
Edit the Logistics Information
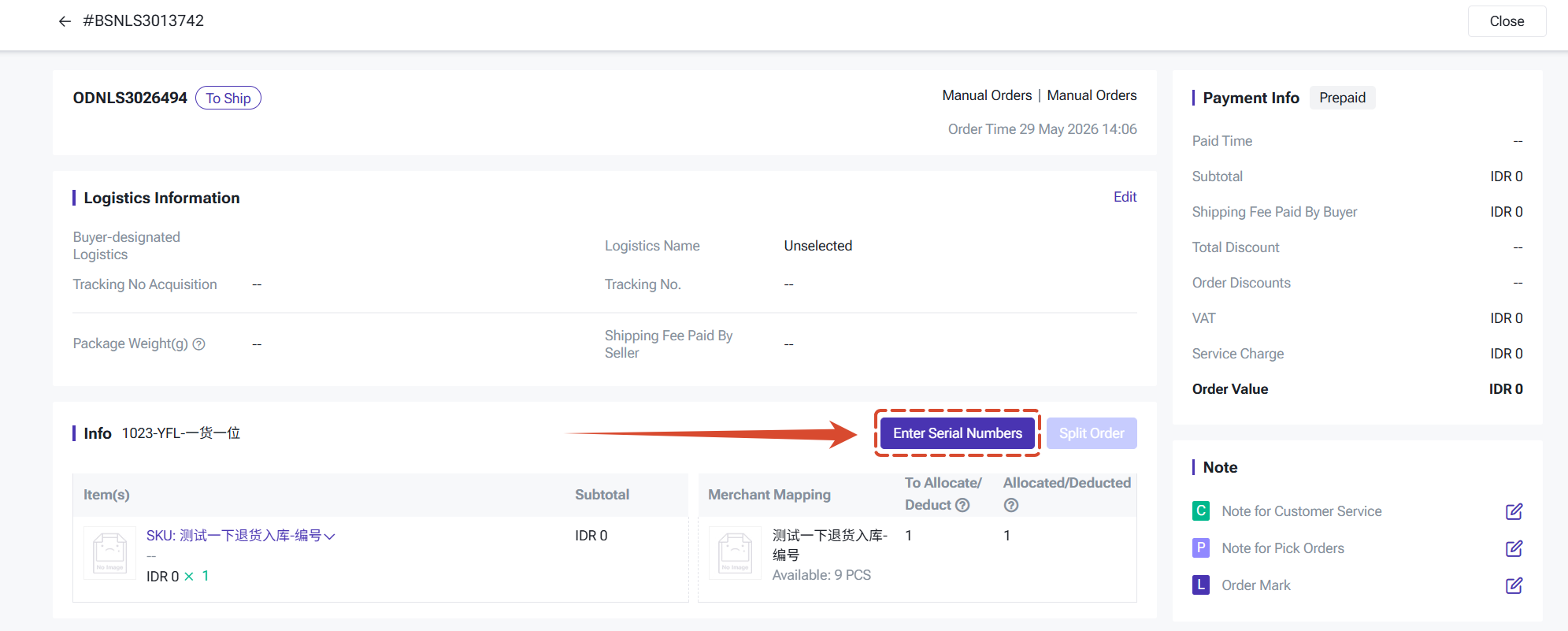(x=1125, y=197)
